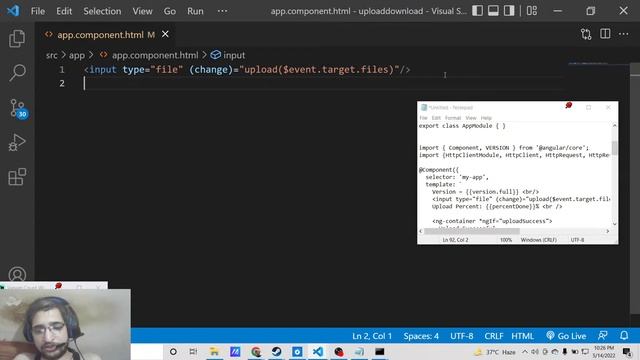Click Notepad scroll up arrow

tap(614, 126)
